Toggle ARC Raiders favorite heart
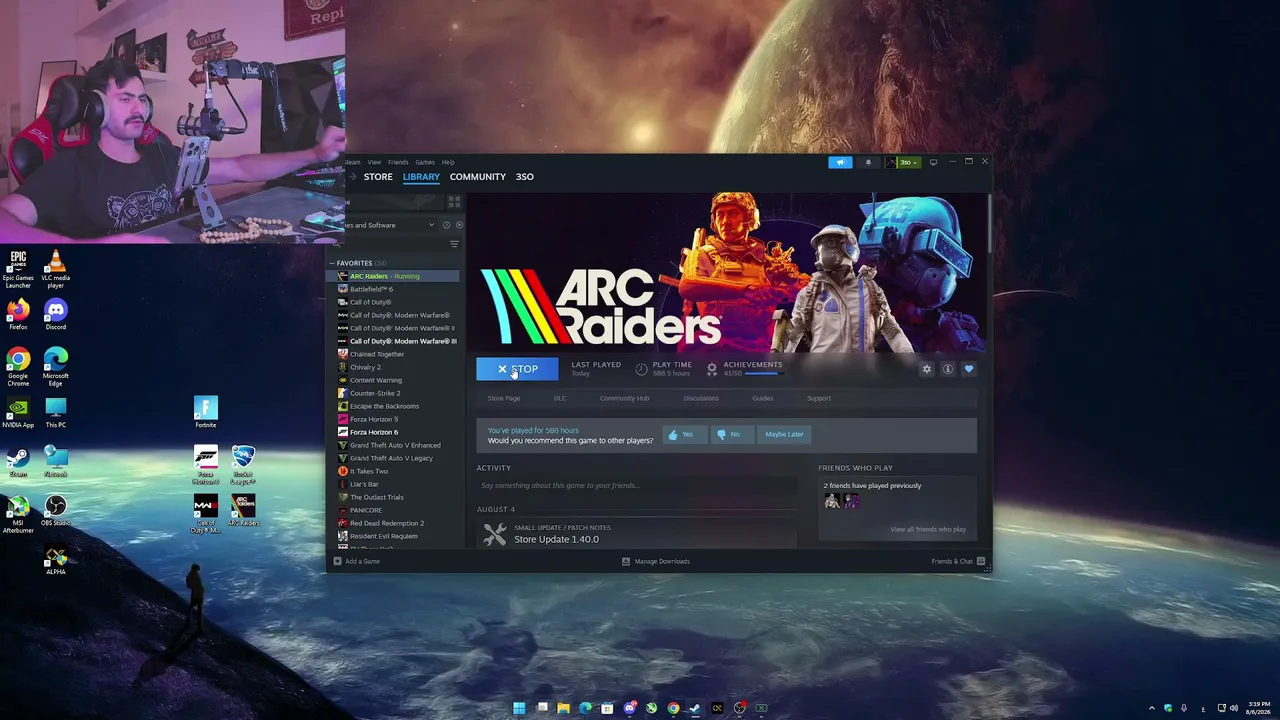This screenshot has height=720, width=1280. pos(969,369)
